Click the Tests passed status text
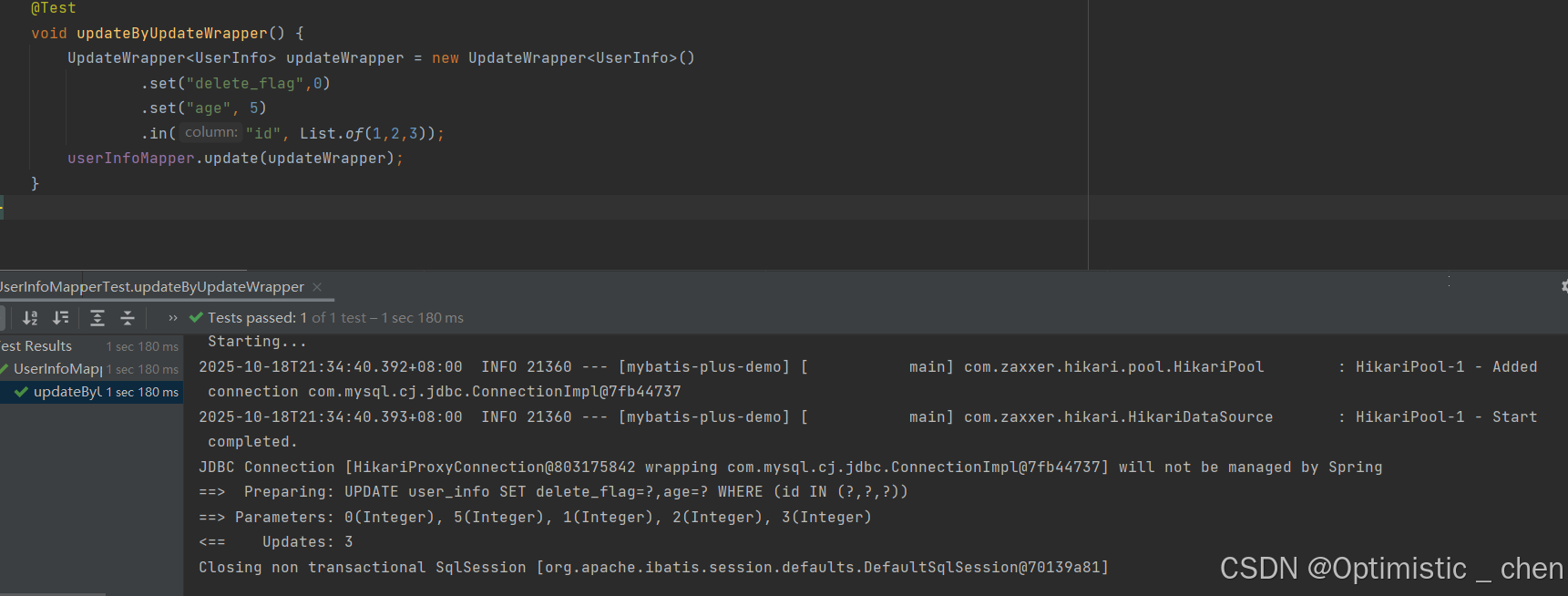The height and width of the screenshot is (596, 1568). pos(335,318)
